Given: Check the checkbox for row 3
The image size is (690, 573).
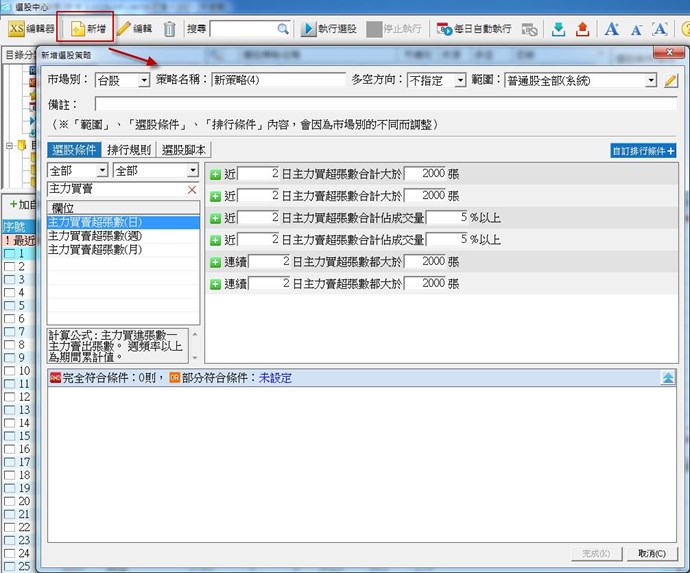Looking at the screenshot, I should click(10, 280).
